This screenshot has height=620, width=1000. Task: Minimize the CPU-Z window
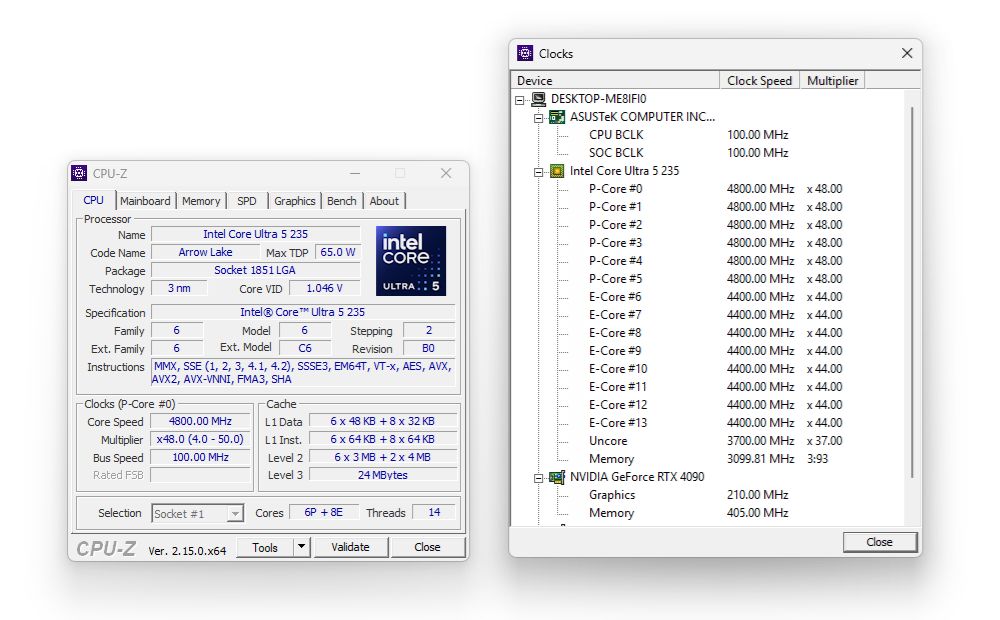coord(355,173)
